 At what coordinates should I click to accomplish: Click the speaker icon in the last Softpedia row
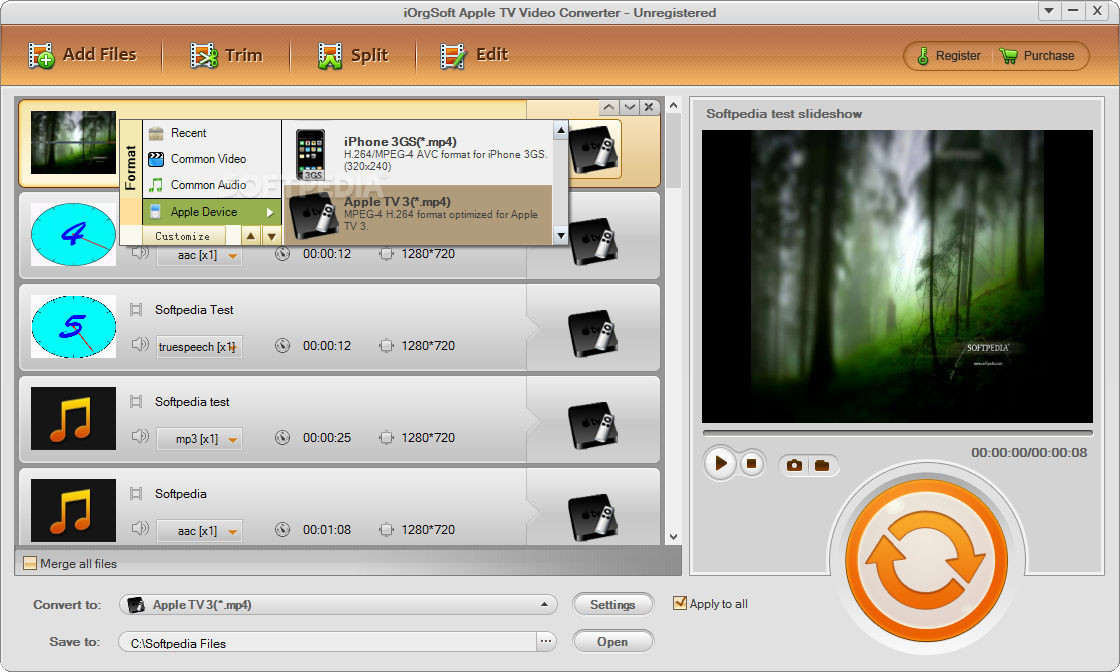[140, 528]
